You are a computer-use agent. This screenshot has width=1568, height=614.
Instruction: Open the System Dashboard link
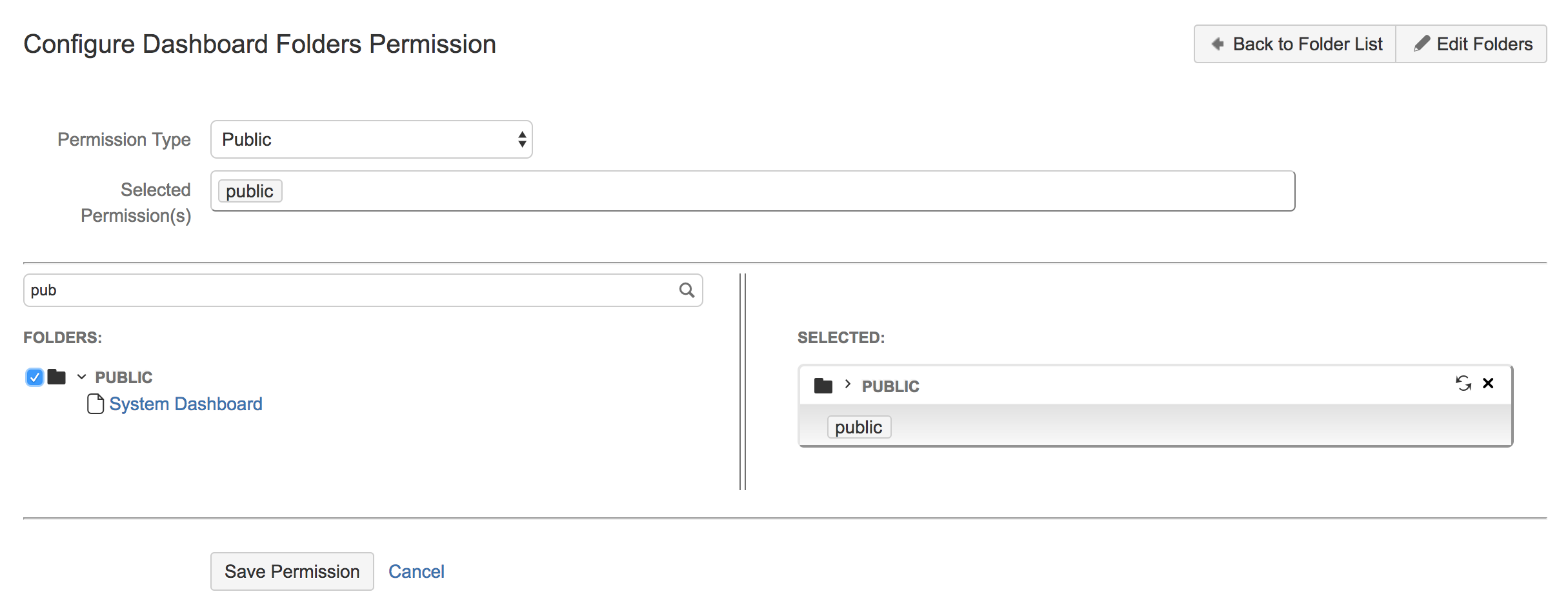186,404
